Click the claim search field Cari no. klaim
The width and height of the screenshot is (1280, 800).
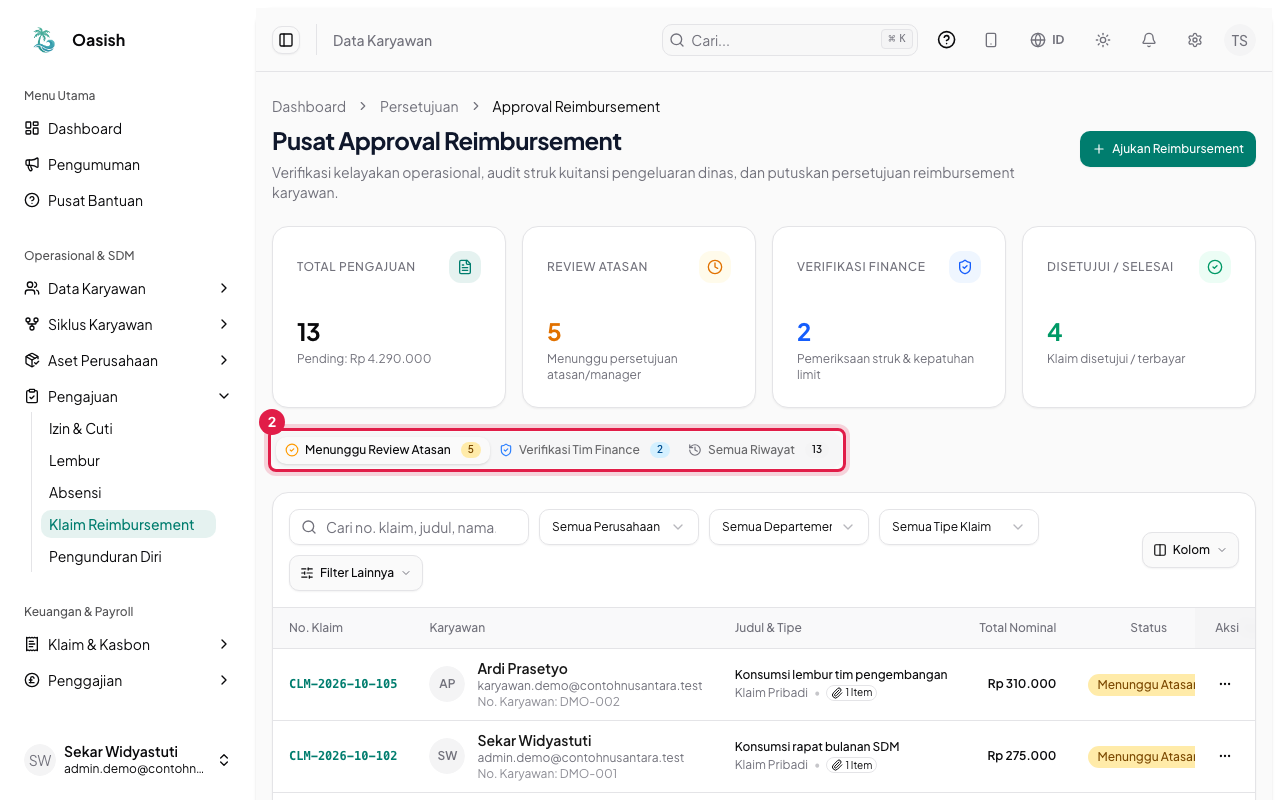409,527
